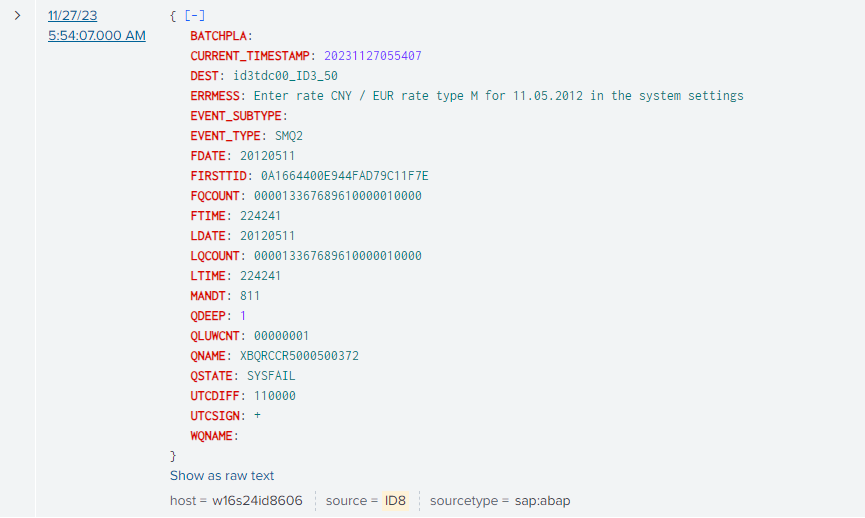Select QNAME value XBQRCCR5000500372
865x518 pixels.
pyautogui.click(x=299, y=356)
